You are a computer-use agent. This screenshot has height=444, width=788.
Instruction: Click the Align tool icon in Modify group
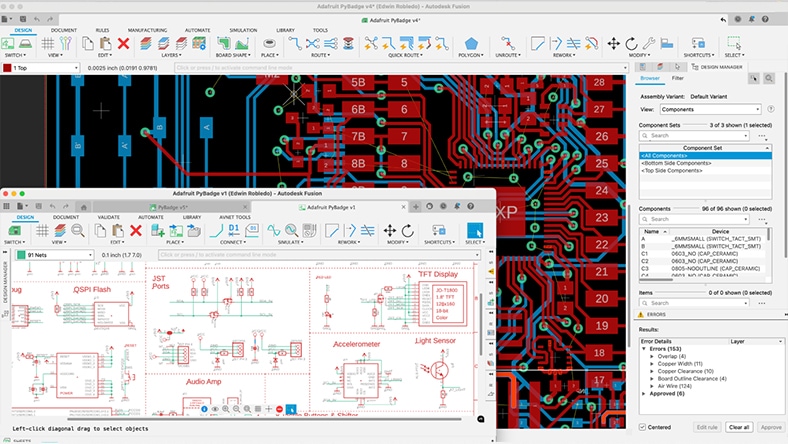pyautogui.click(x=667, y=44)
